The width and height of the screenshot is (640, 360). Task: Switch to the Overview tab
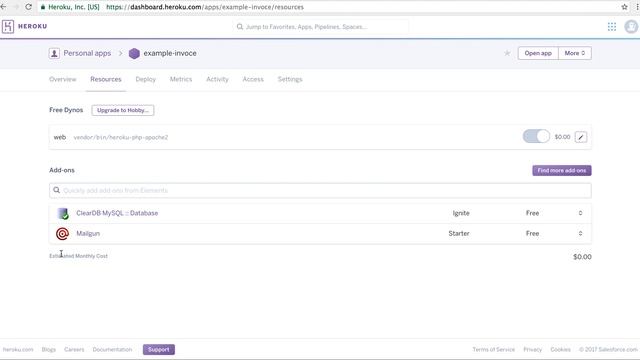(x=62, y=79)
